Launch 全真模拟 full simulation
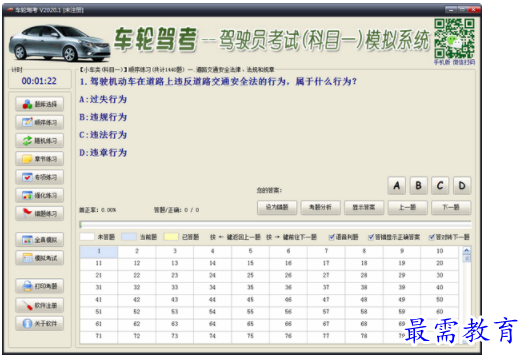 tap(40, 240)
